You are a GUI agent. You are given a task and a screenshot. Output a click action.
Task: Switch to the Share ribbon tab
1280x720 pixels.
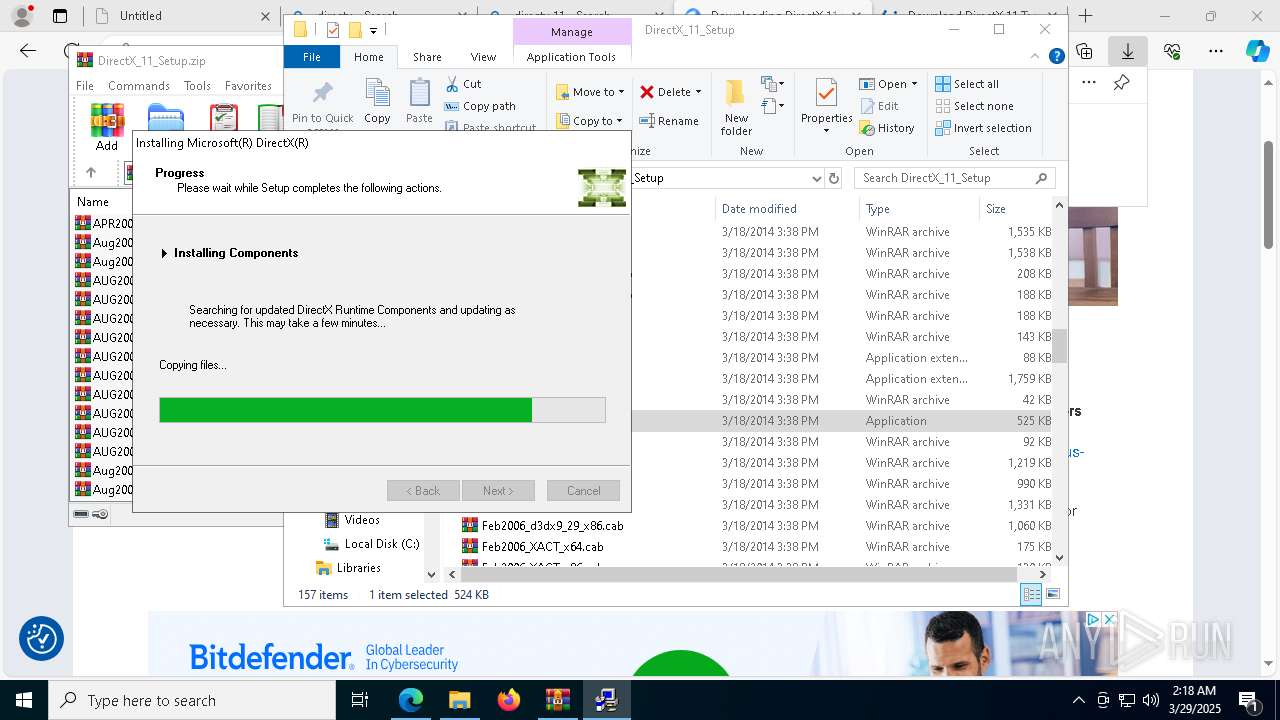pyautogui.click(x=427, y=57)
